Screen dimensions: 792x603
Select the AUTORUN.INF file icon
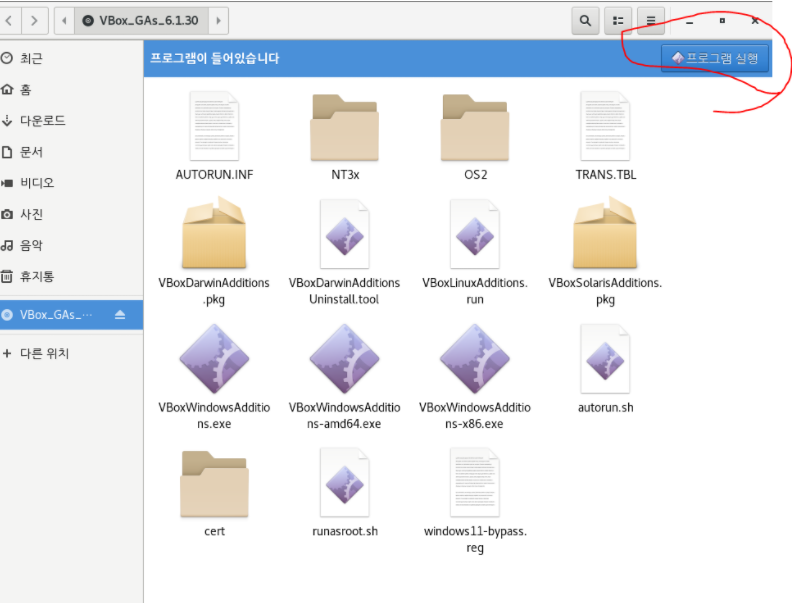click(214, 126)
